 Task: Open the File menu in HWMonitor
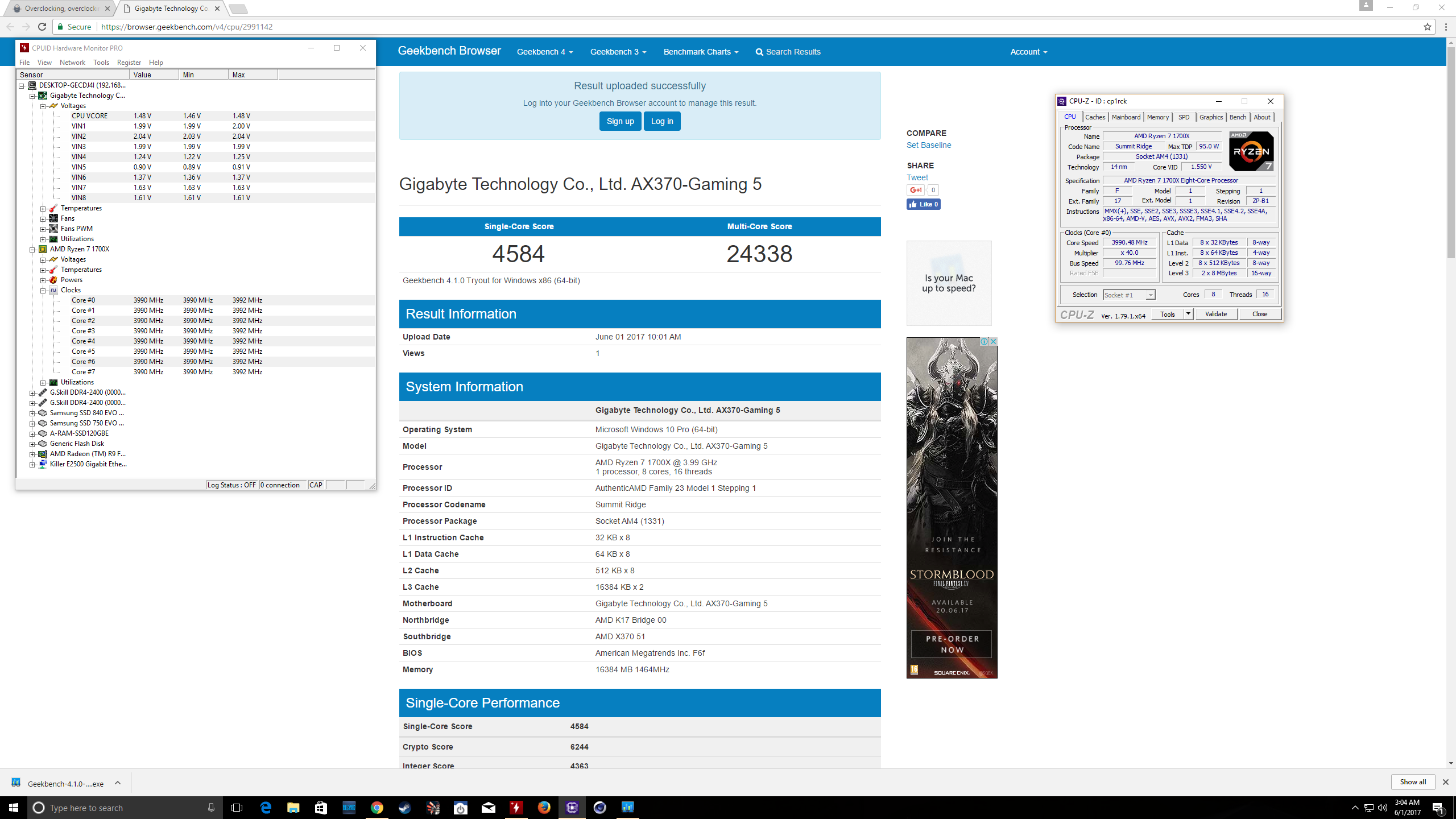pyautogui.click(x=24, y=63)
